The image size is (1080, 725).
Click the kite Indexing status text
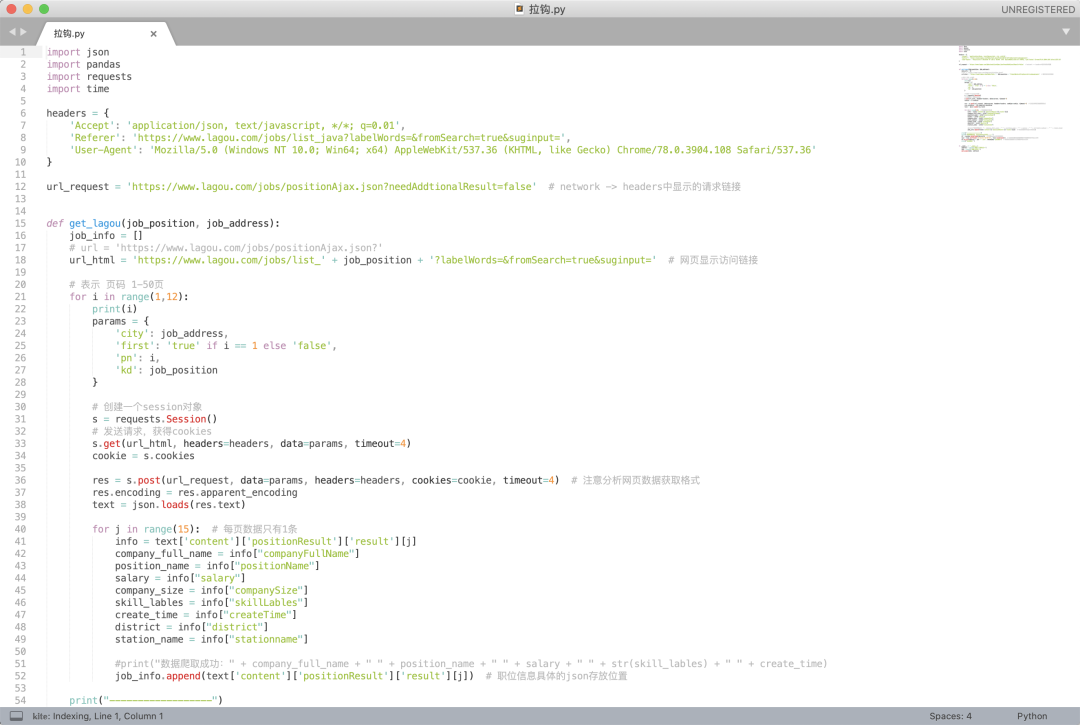(x=98, y=716)
